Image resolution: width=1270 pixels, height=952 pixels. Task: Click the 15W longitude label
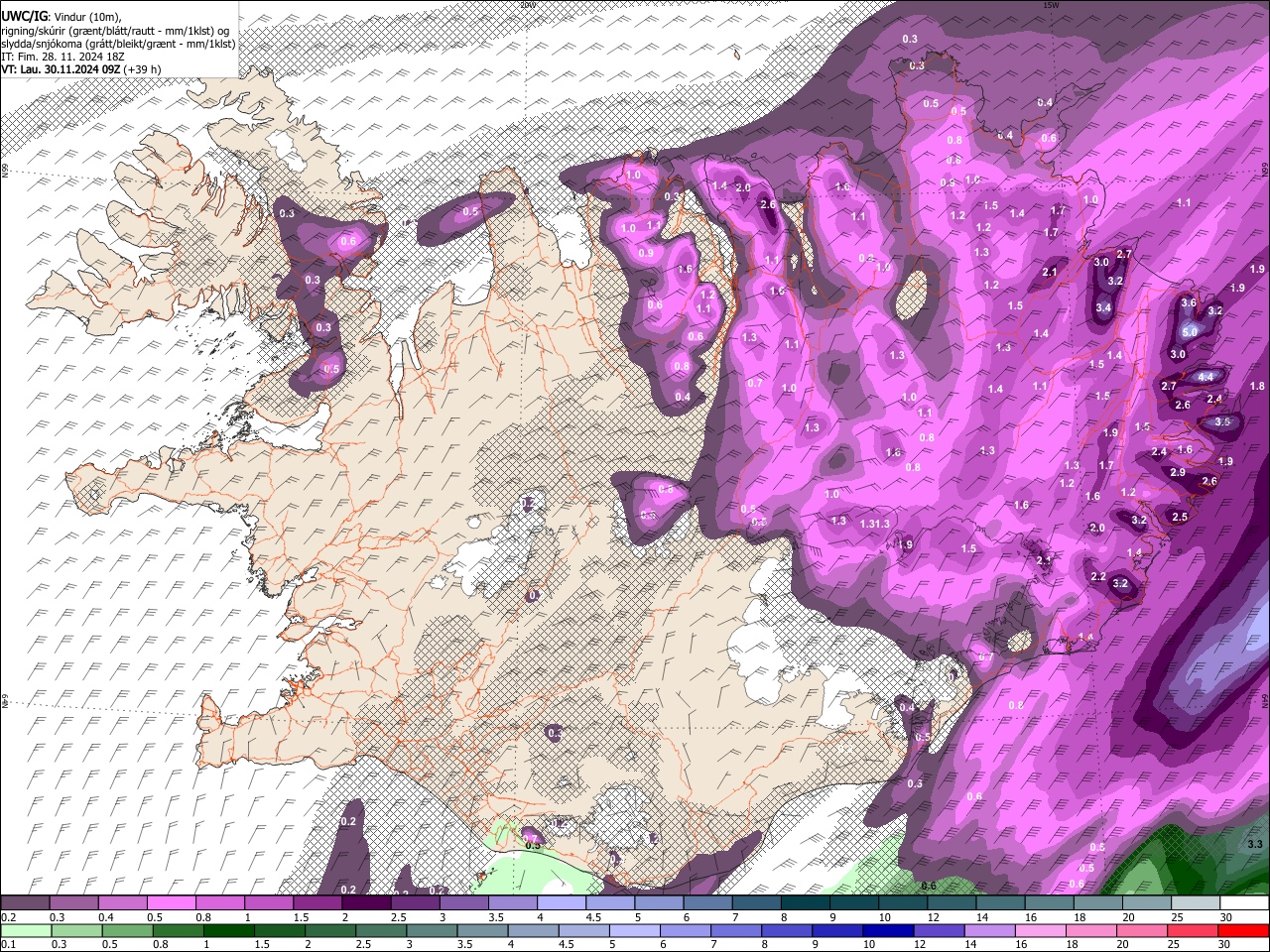point(1051,5)
